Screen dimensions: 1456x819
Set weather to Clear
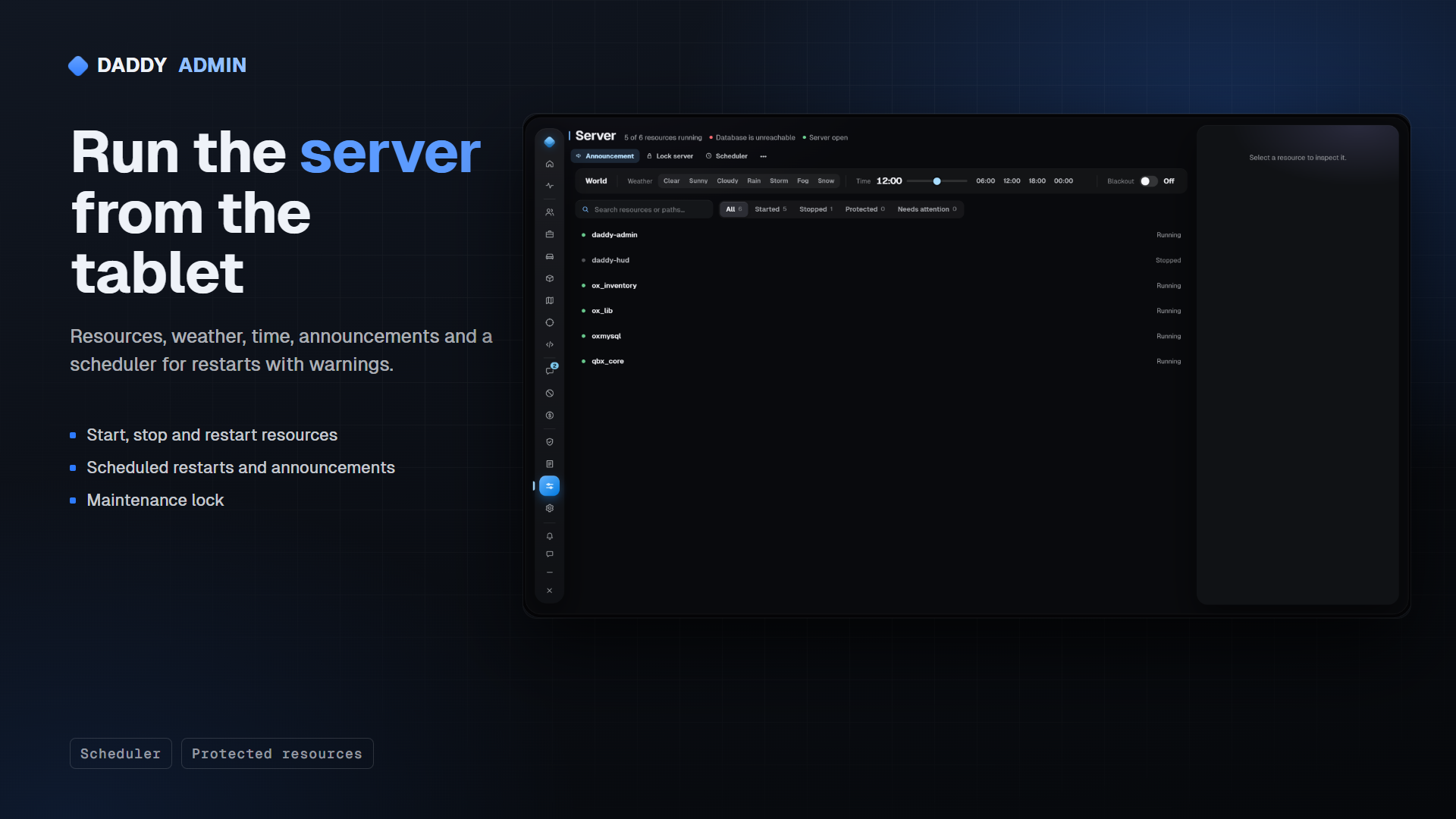click(x=671, y=181)
